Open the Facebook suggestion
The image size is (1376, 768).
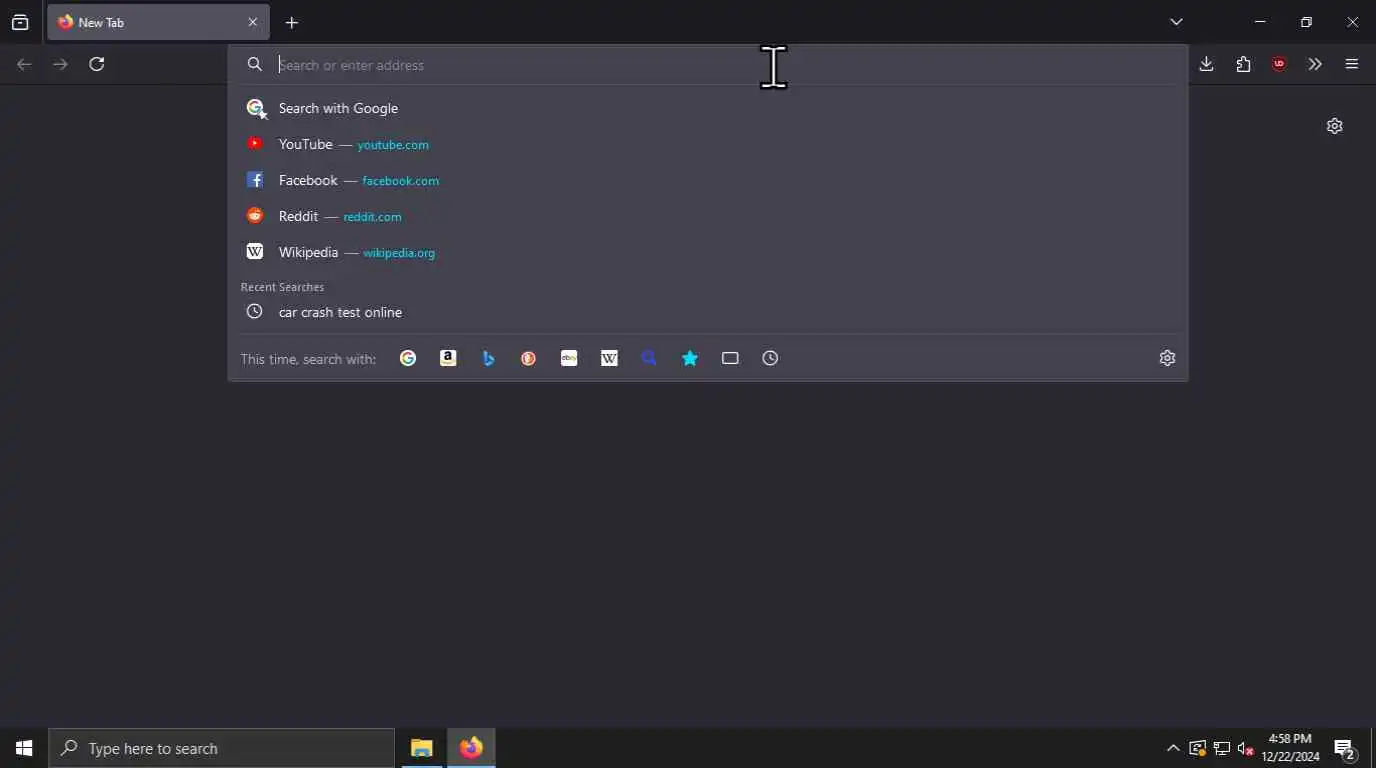coord(708,180)
